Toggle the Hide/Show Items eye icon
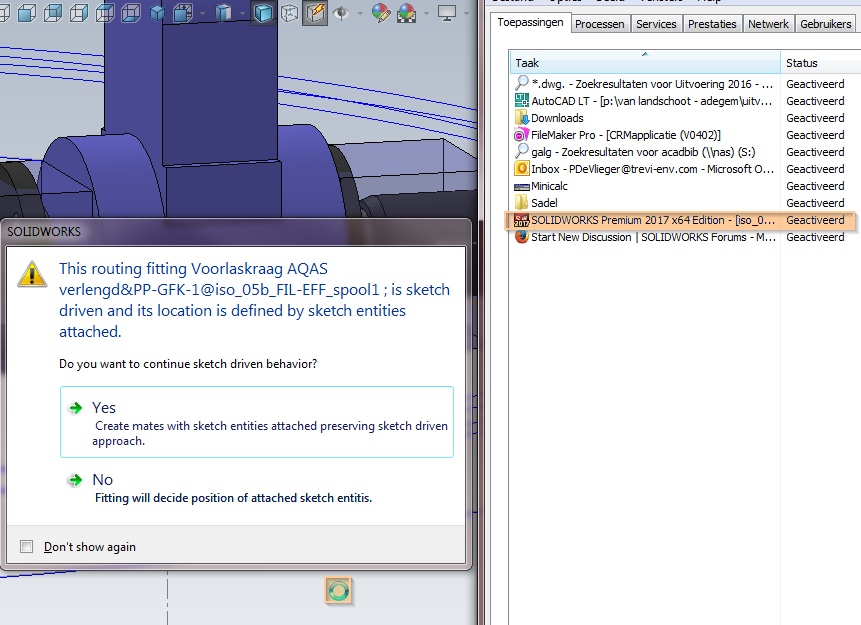Screen dimensions: 861x625 click(340, 13)
